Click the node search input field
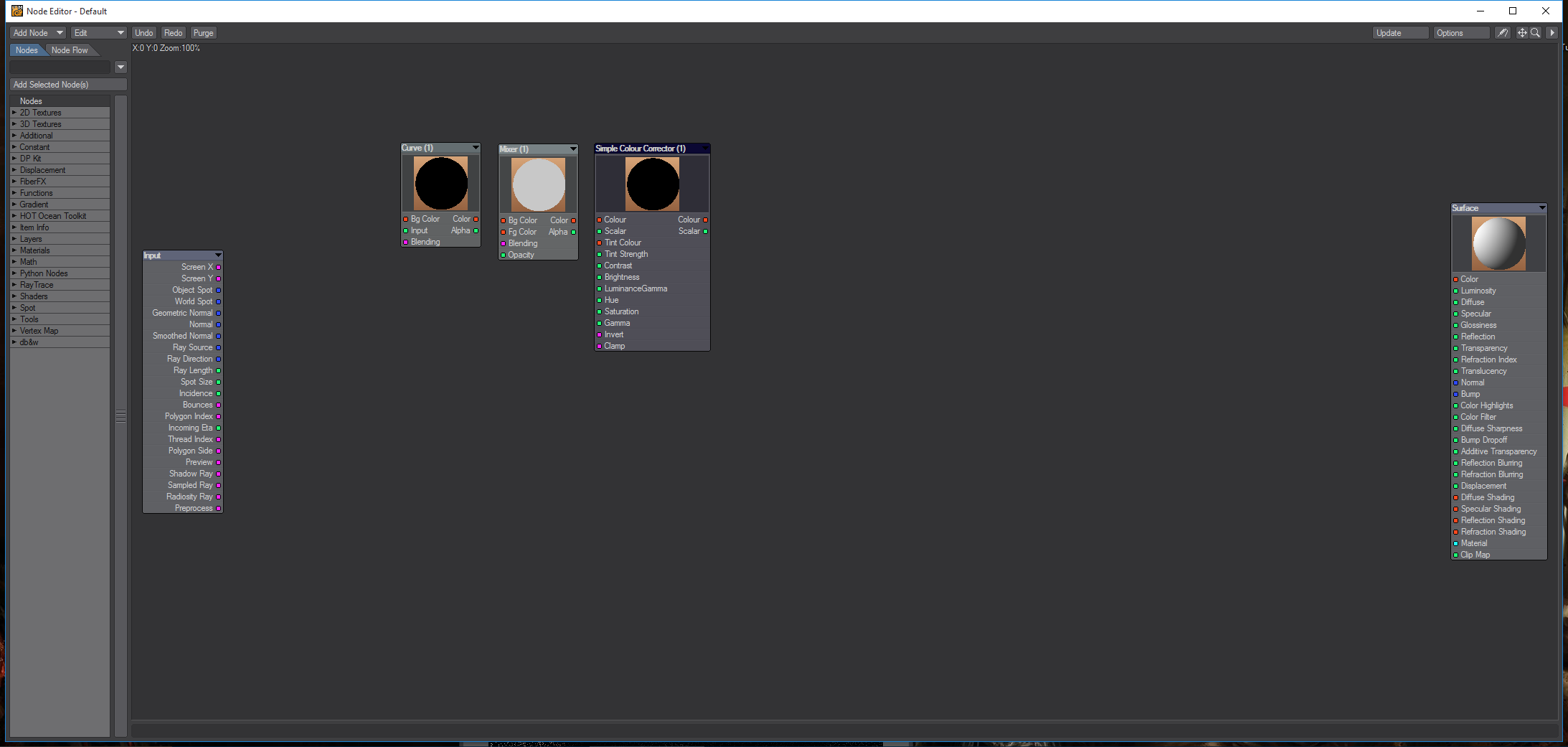 [60, 67]
